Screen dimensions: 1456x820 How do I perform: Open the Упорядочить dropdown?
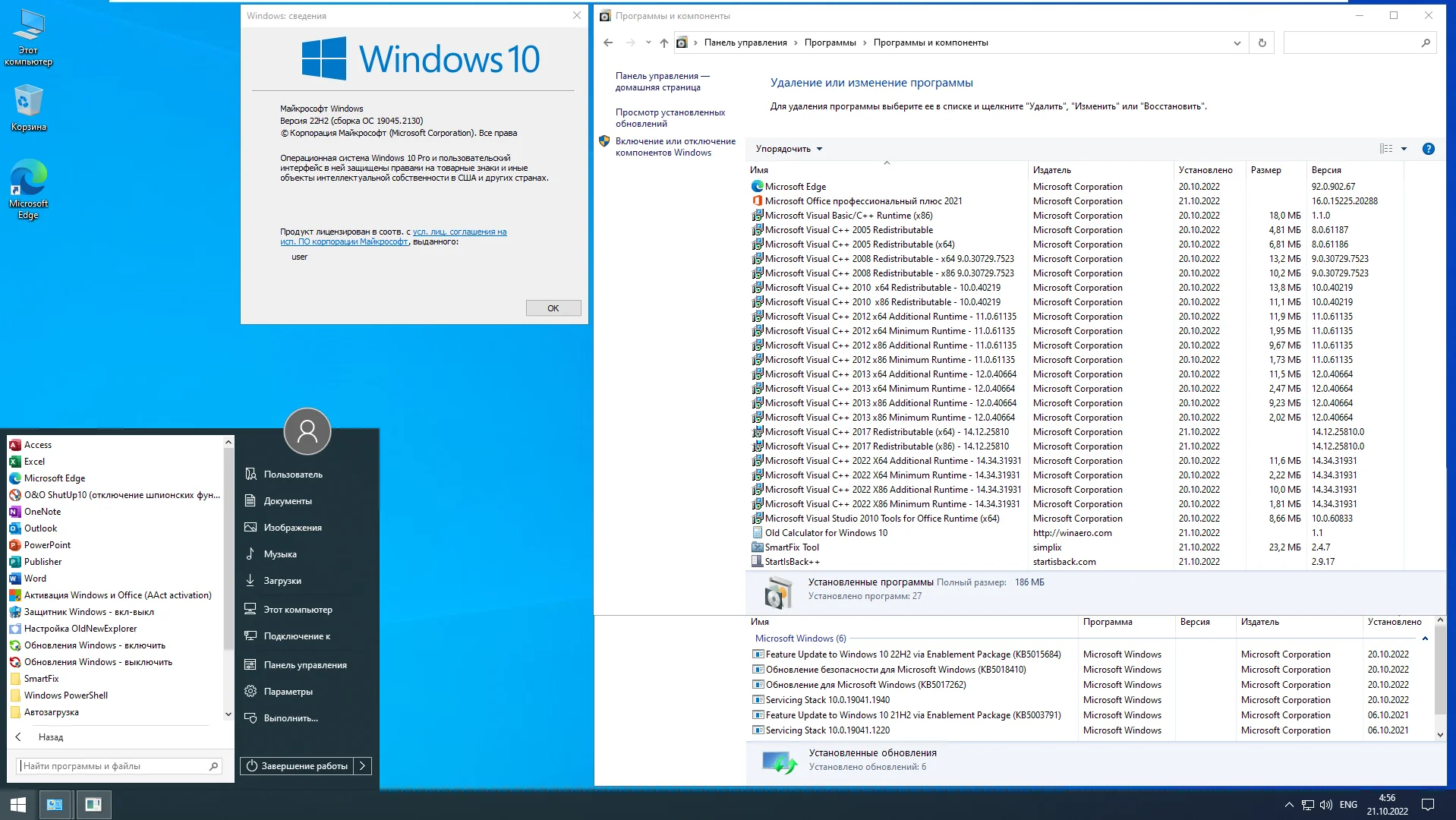(x=789, y=149)
